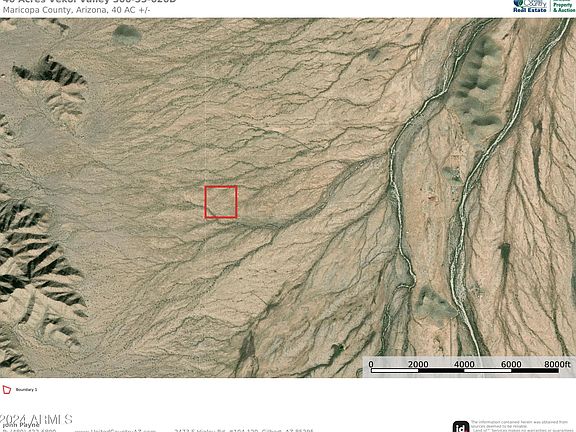The width and height of the screenshot is (576, 432).
Task: Click the 6000 label on scale
Action: 511,364
